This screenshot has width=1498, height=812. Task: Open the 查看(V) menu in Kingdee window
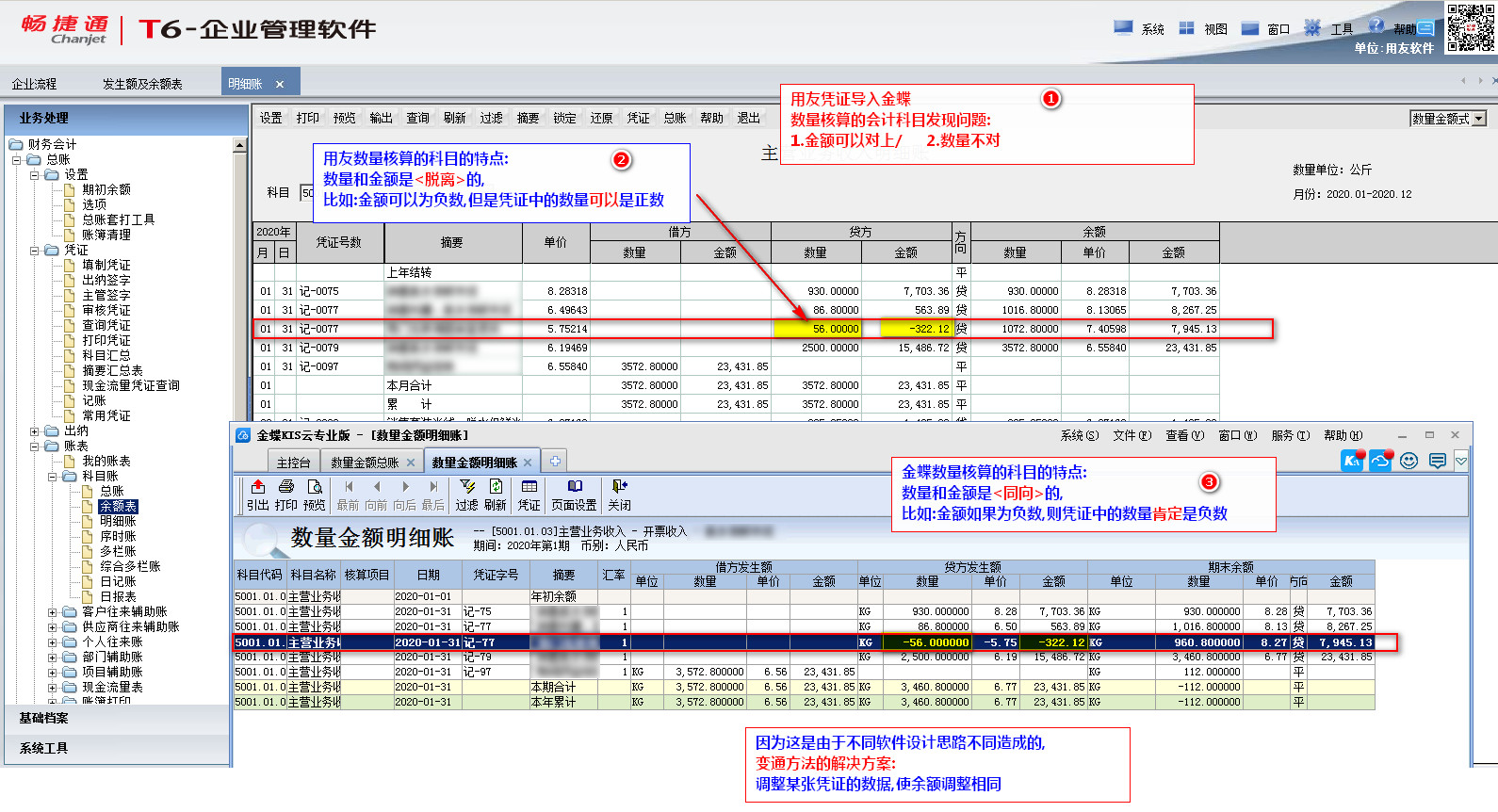tap(1183, 435)
